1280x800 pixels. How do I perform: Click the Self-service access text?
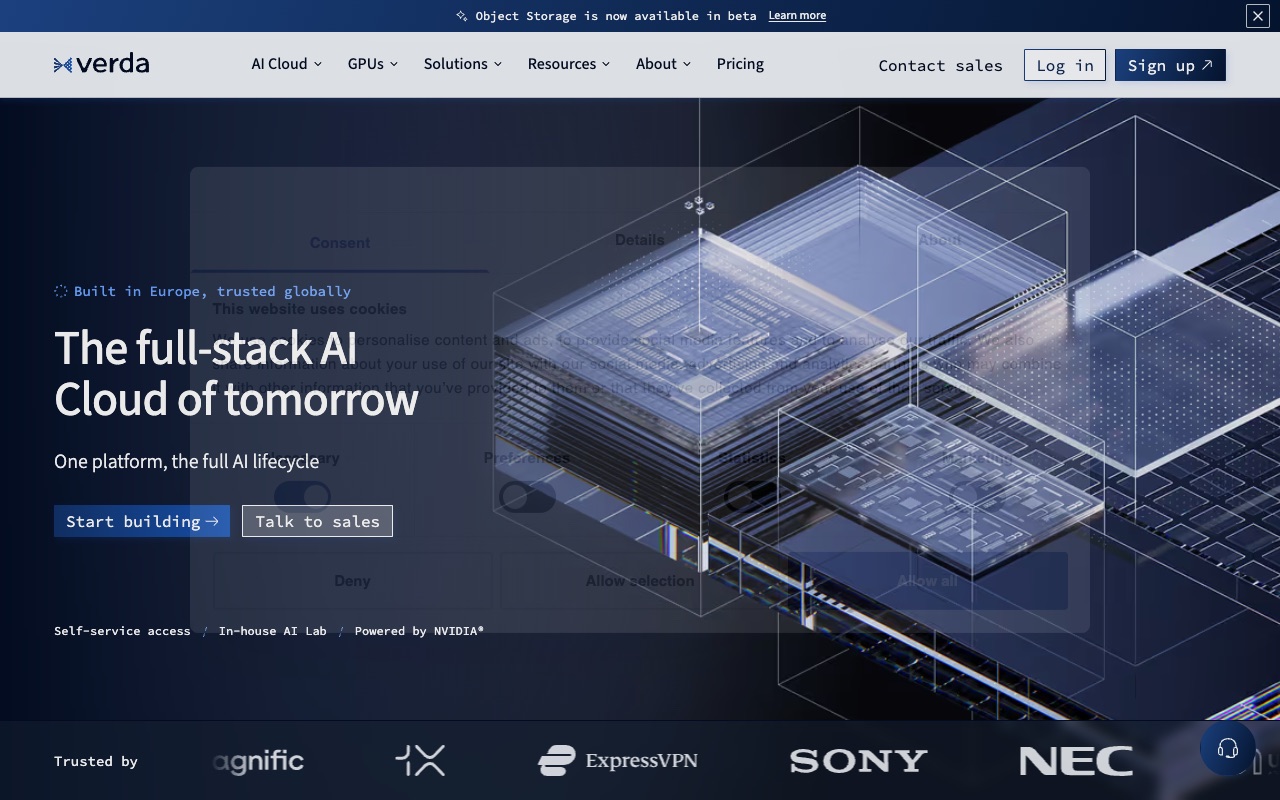pos(122,631)
